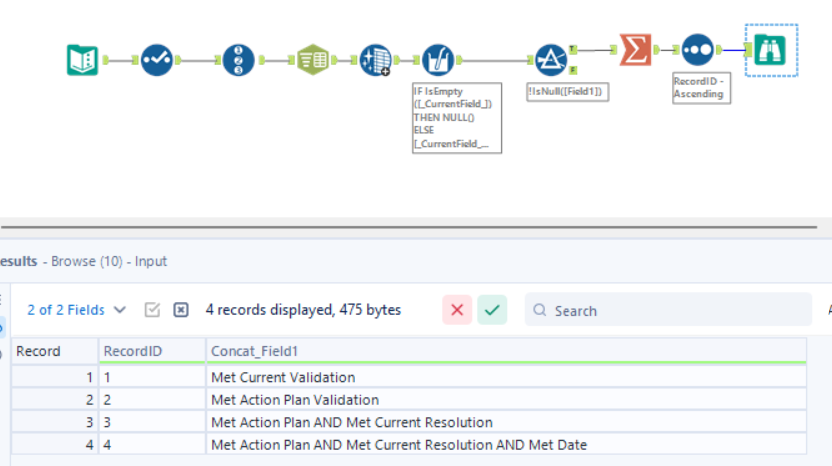Select the "Met Current Validation" cell

tap(283, 377)
